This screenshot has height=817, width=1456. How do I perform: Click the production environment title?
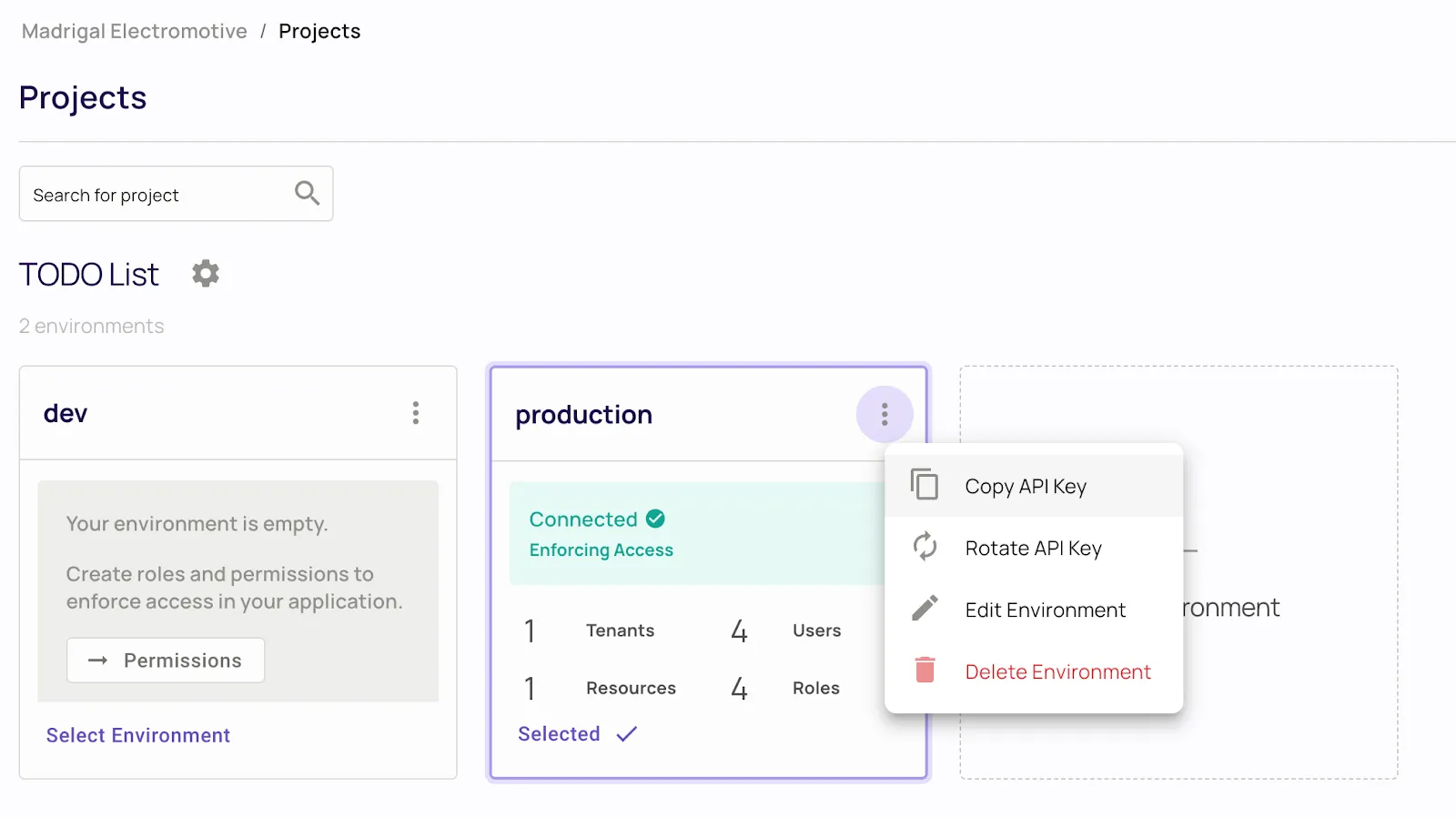coord(583,415)
